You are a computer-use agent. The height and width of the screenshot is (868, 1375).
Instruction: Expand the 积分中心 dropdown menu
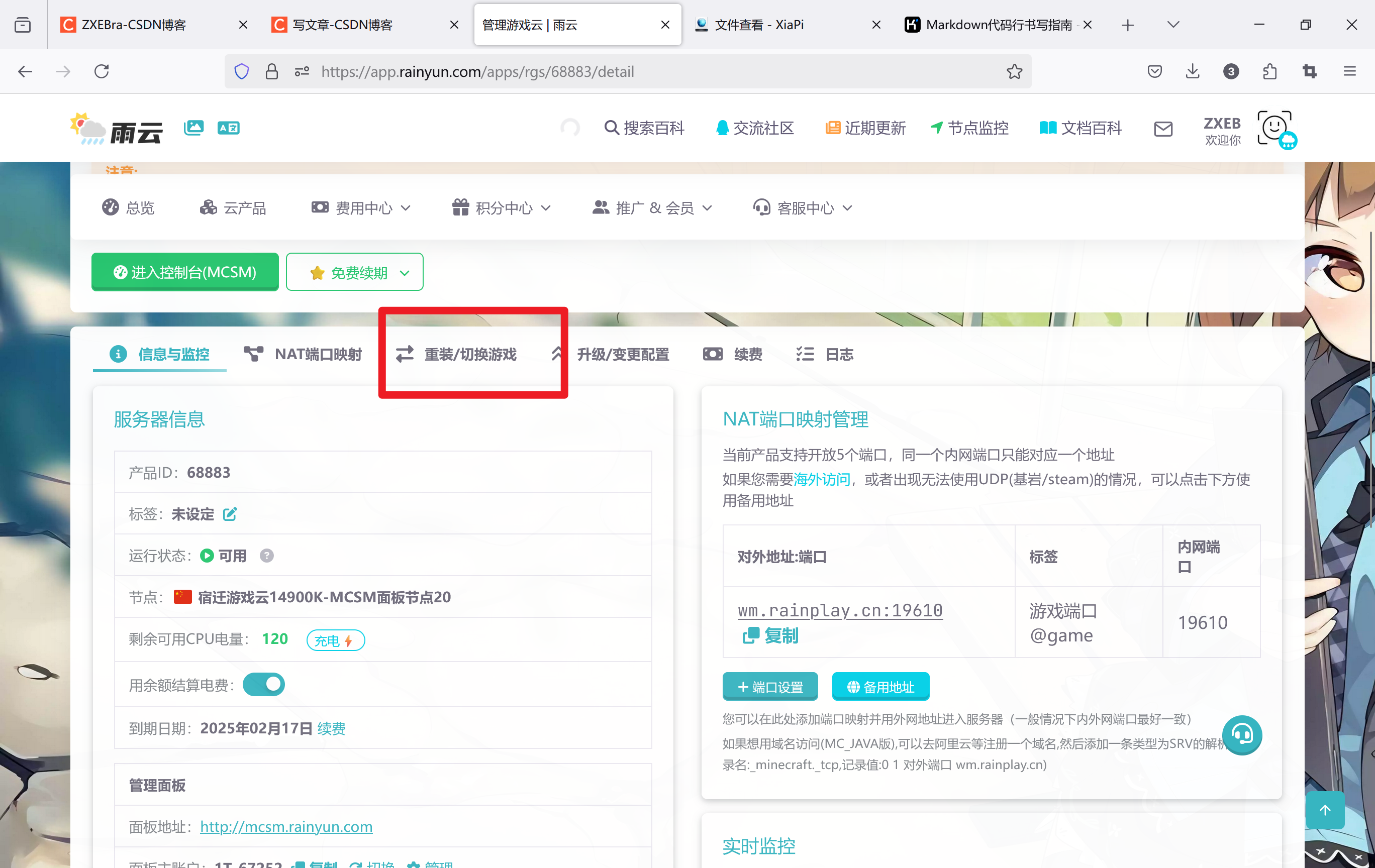click(502, 208)
